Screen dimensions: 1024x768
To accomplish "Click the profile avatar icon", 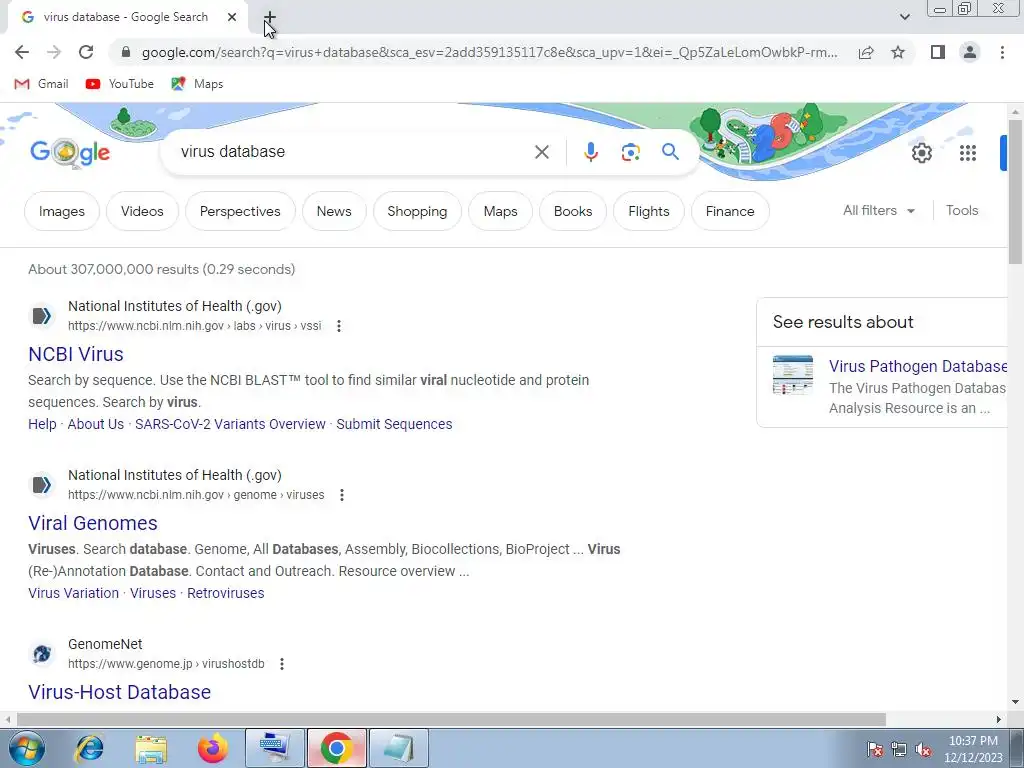I will click(x=970, y=52).
